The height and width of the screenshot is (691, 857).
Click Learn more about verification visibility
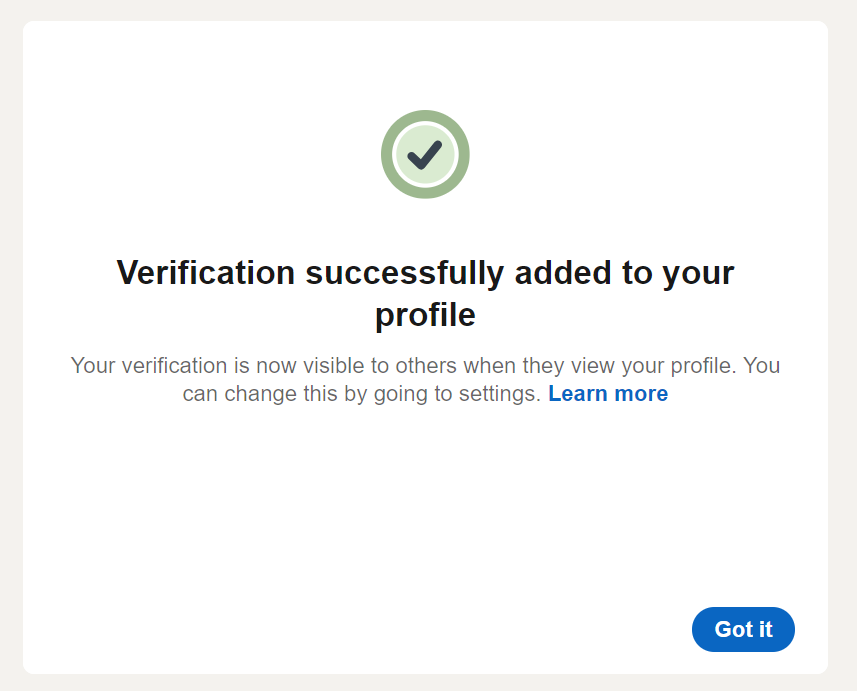pos(608,393)
